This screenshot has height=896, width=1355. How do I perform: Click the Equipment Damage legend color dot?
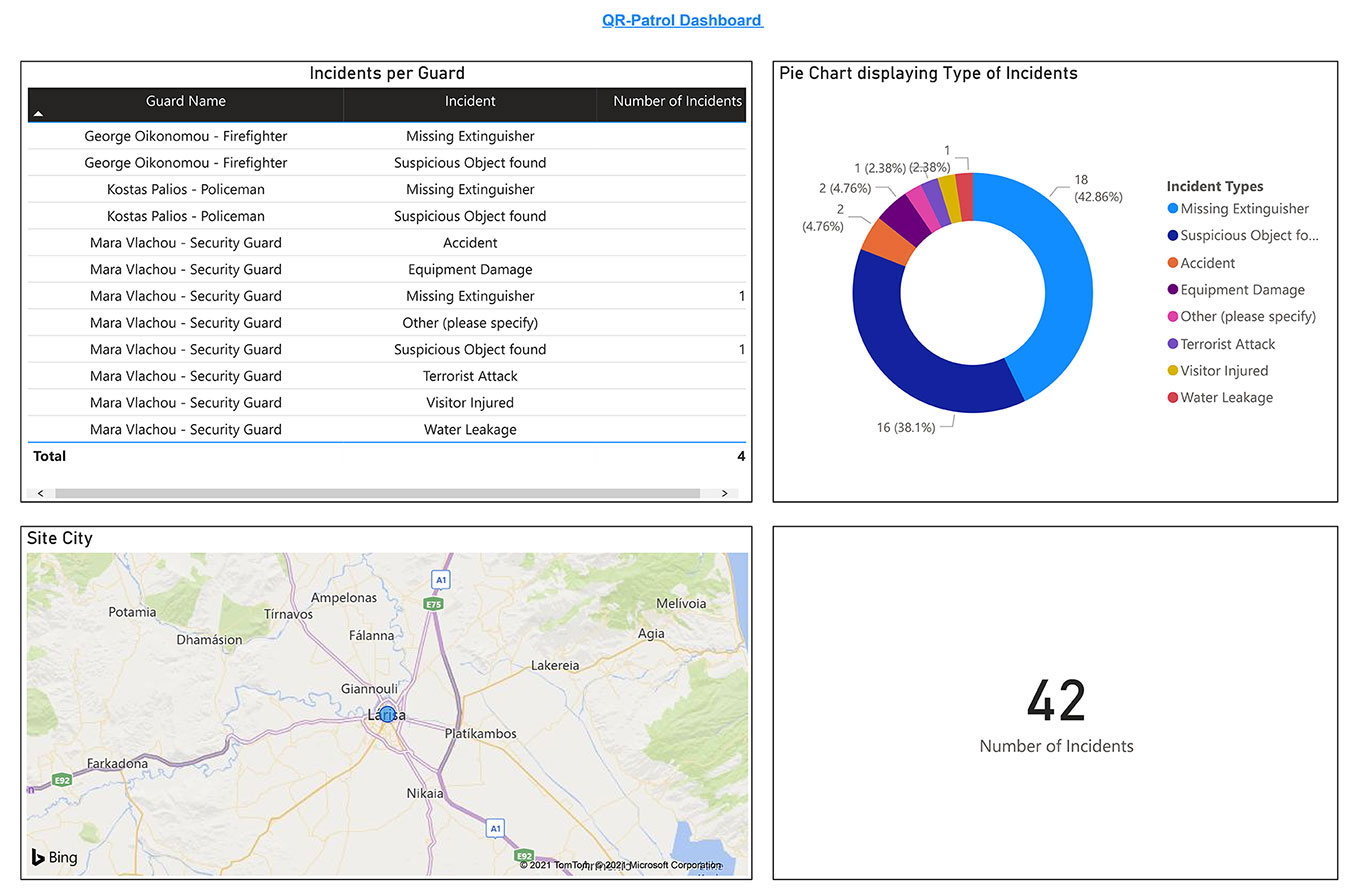pyautogui.click(x=1172, y=290)
